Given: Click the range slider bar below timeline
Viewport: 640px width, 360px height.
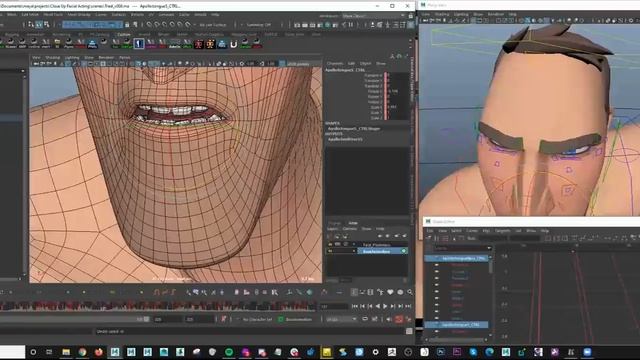Looking at the screenshot, I should (73, 319).
